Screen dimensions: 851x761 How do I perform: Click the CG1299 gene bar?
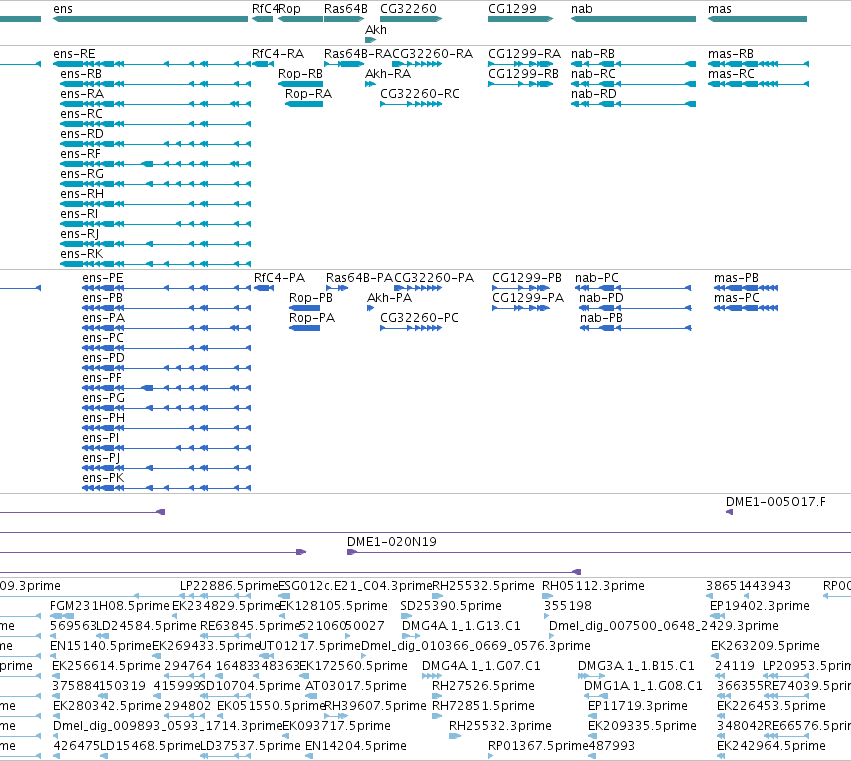point(520,19)
